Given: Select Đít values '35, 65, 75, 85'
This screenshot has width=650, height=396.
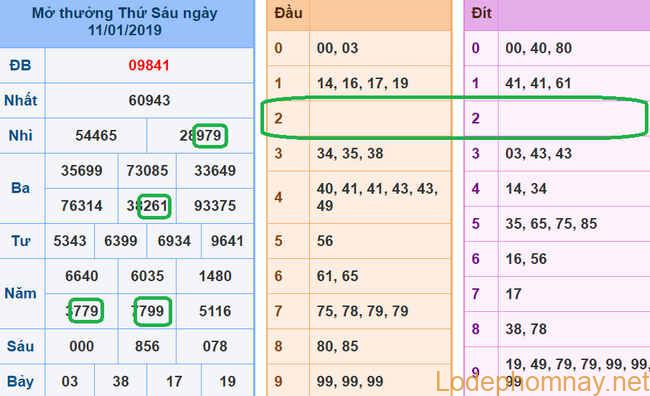Looking at the screenshot, I should point(551,224).
